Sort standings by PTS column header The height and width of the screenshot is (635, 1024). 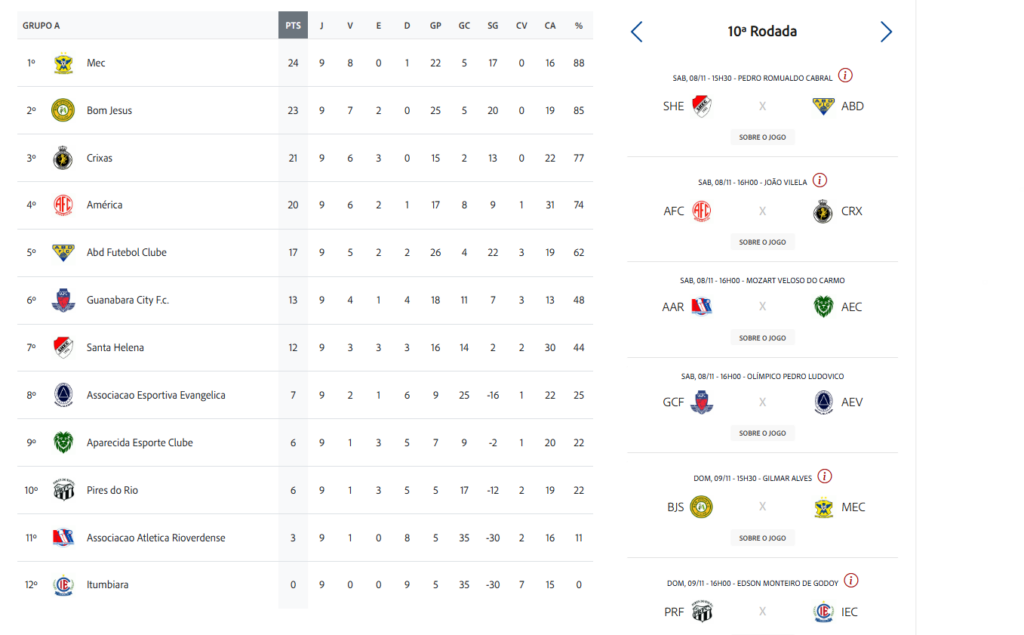coord(292,25)
